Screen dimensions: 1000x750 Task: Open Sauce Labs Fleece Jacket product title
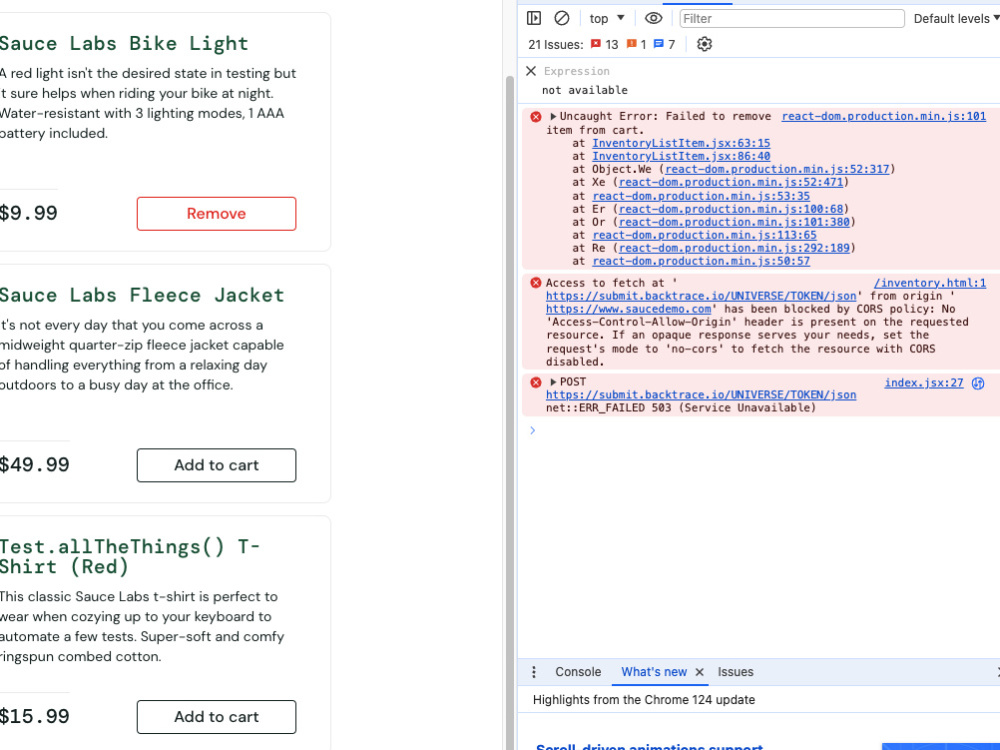pos(142,295)
